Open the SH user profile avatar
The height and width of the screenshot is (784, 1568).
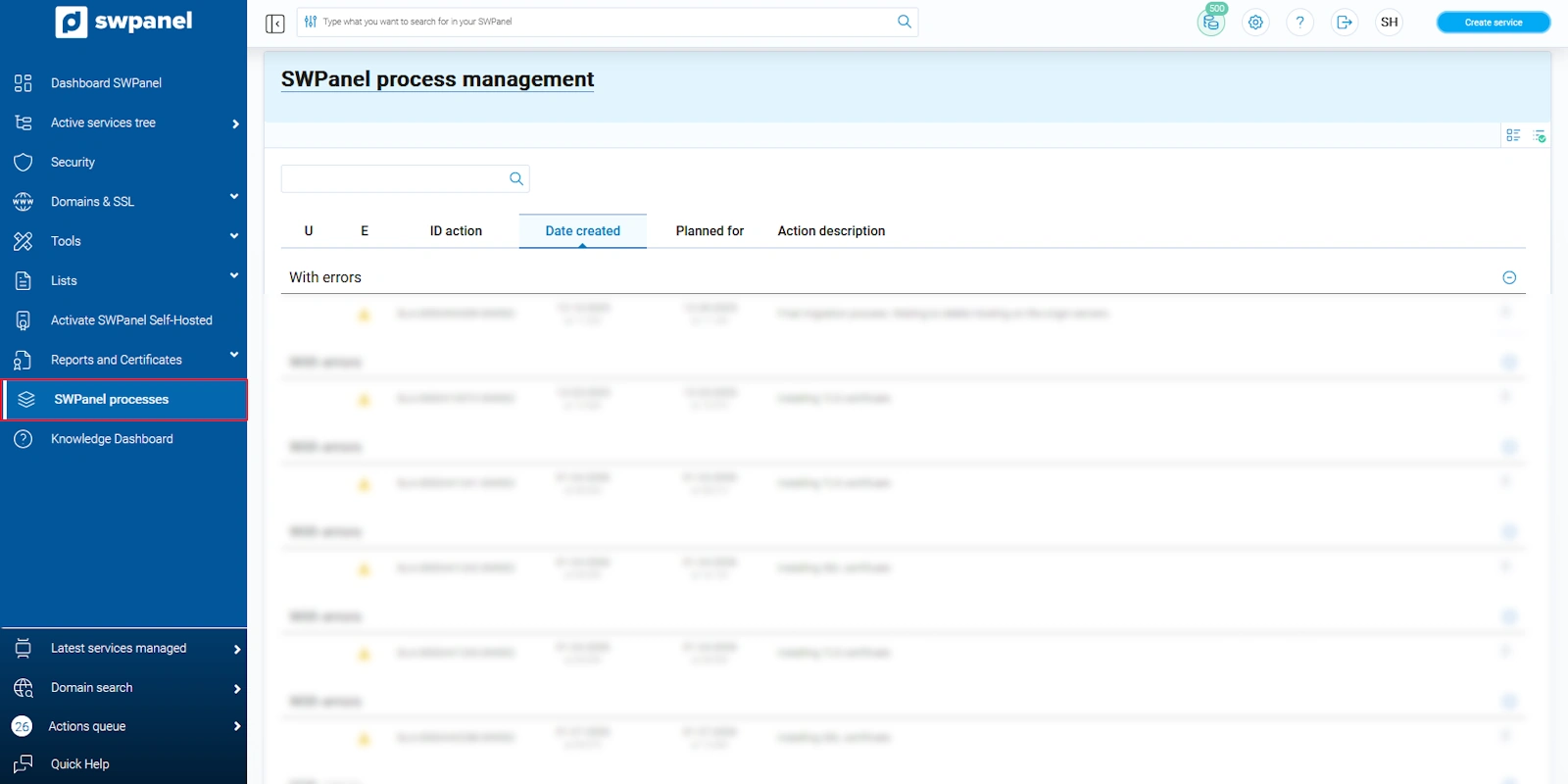tap(1389, 23)
